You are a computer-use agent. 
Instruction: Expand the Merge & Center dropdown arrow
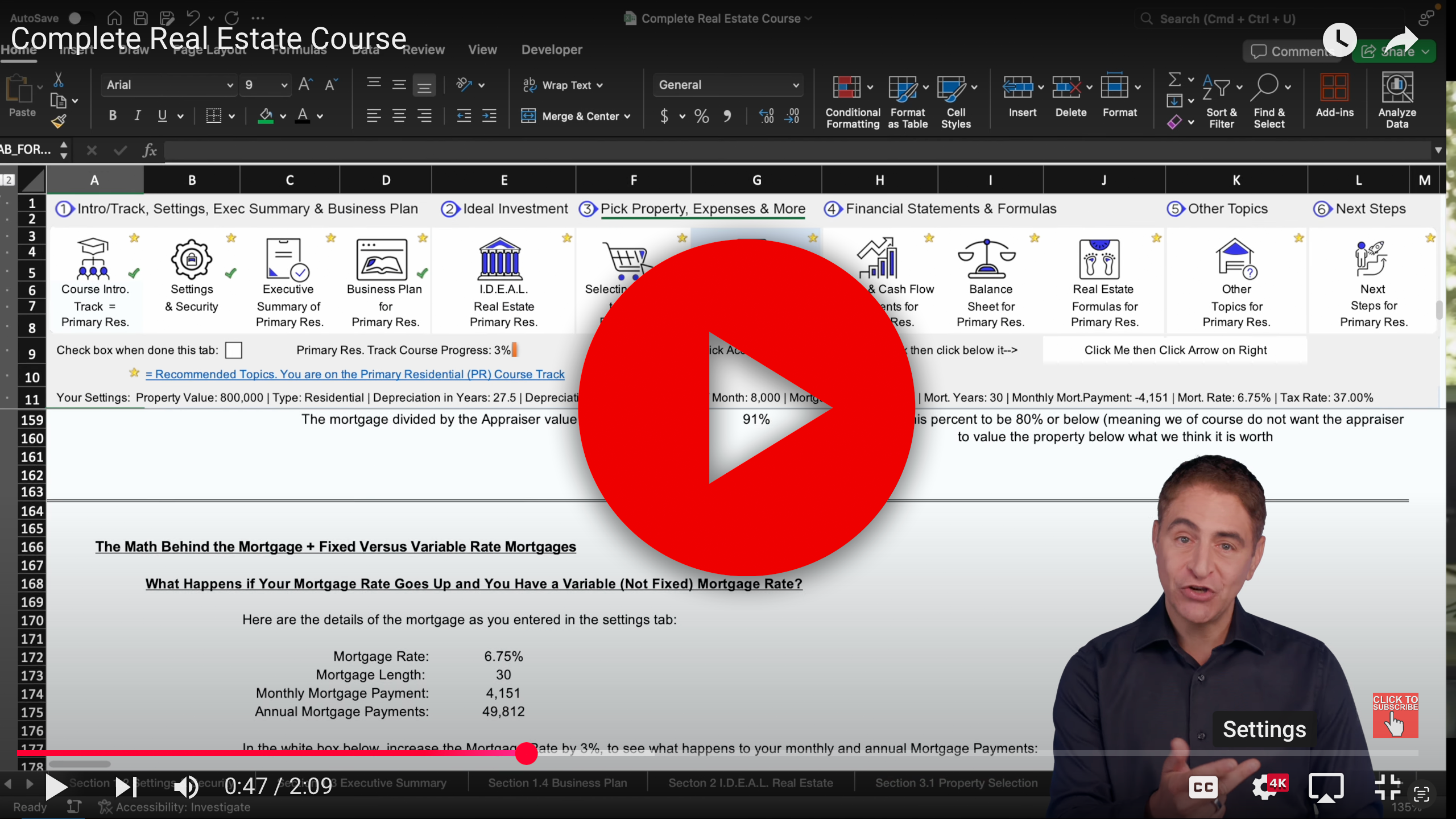pos(627,117)
